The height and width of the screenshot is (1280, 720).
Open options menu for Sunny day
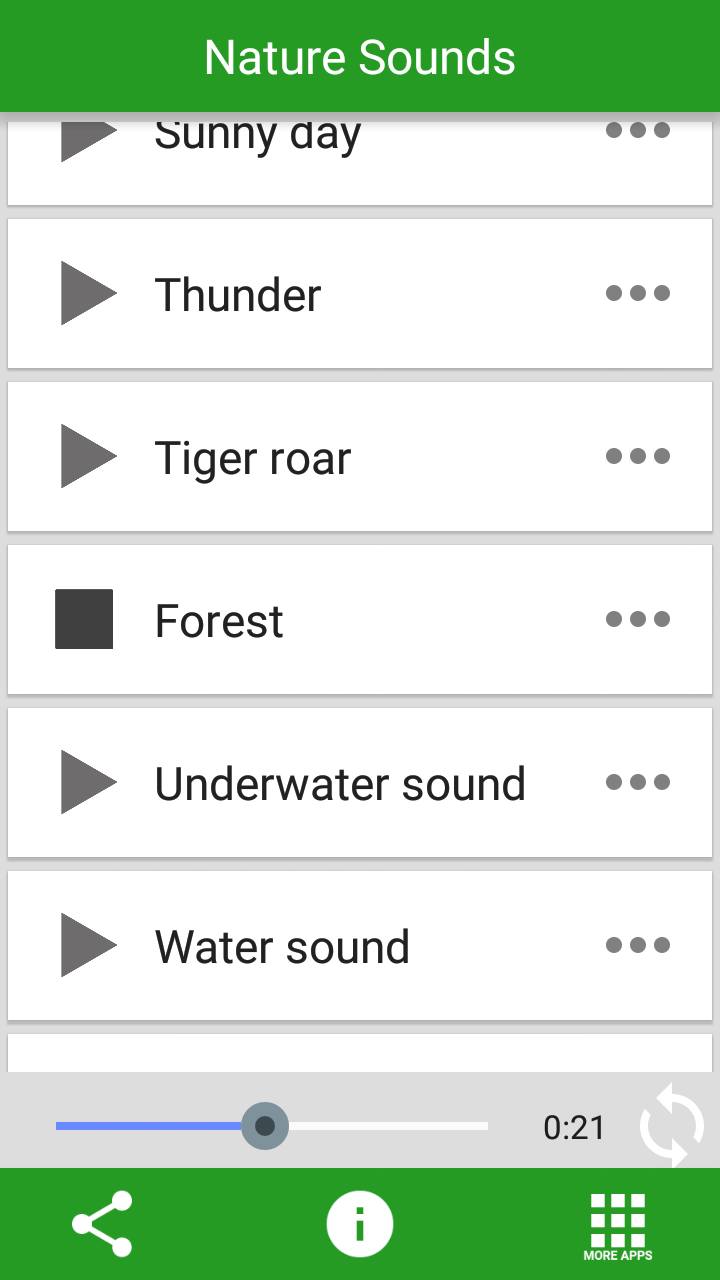tap(638, 131)
